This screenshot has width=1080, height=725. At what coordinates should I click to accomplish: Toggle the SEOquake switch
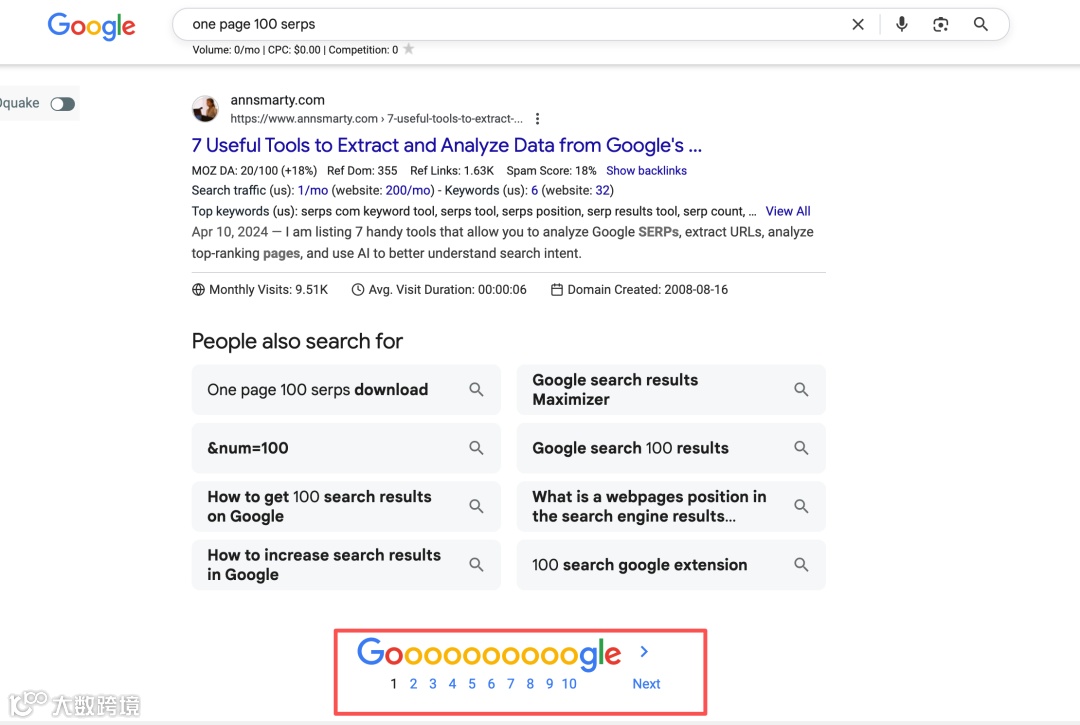(63, 104)
